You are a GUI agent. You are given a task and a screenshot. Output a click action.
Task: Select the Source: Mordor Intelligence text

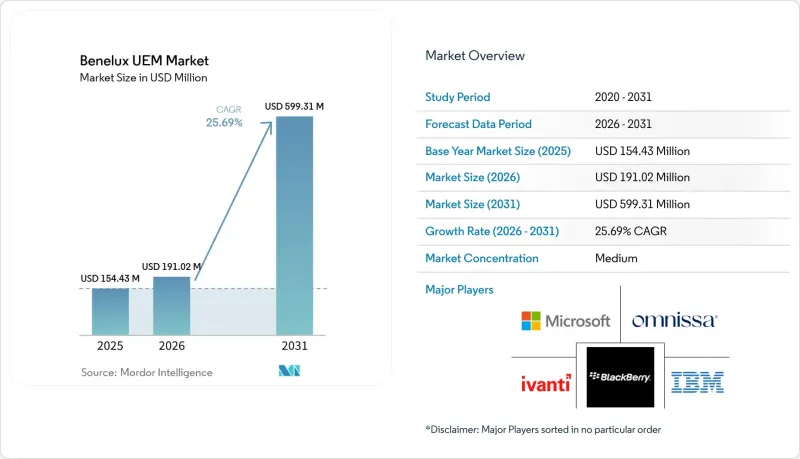(146, 372)
